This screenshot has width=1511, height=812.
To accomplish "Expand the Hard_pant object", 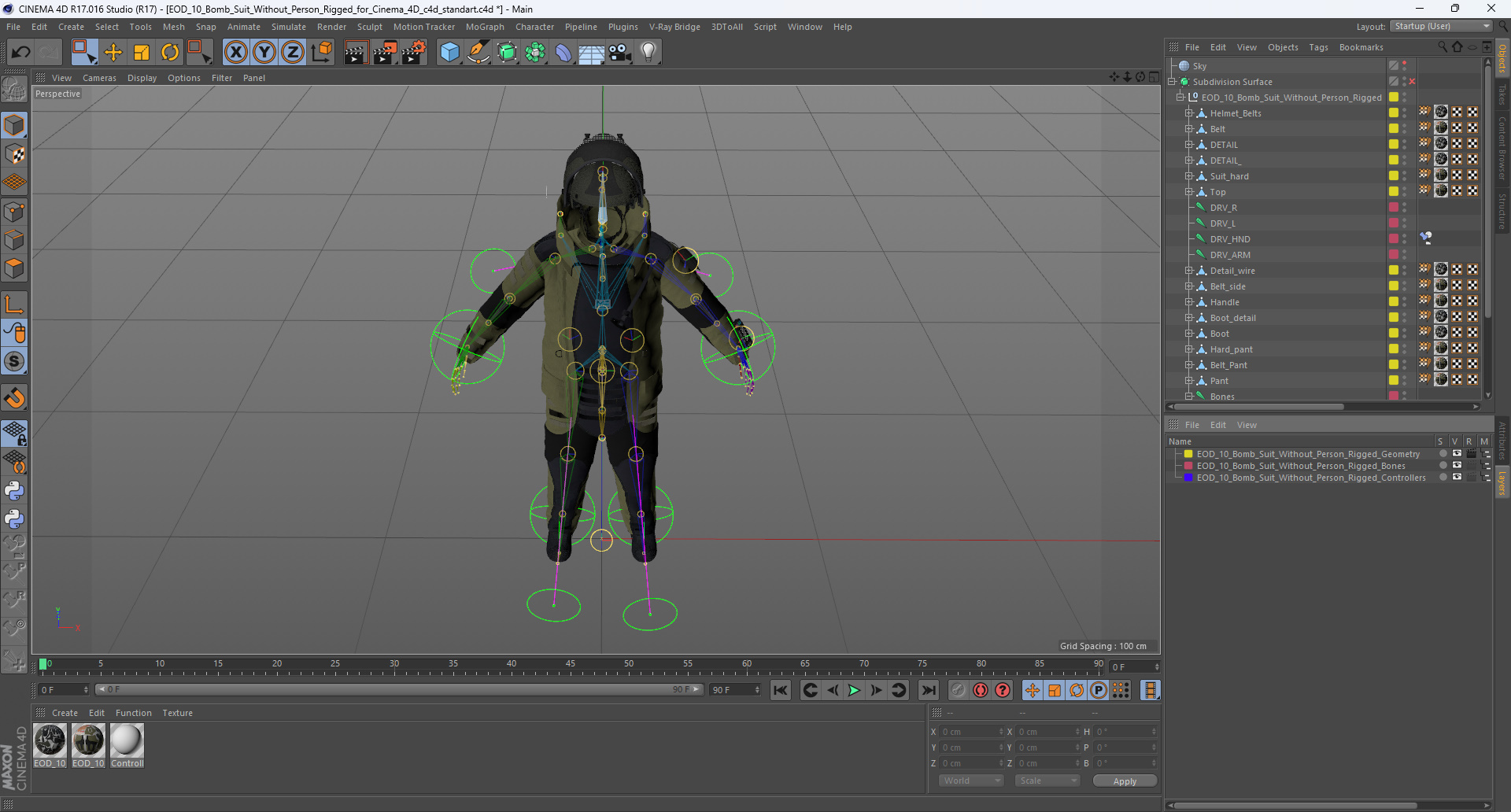I will pos(1189,349).
